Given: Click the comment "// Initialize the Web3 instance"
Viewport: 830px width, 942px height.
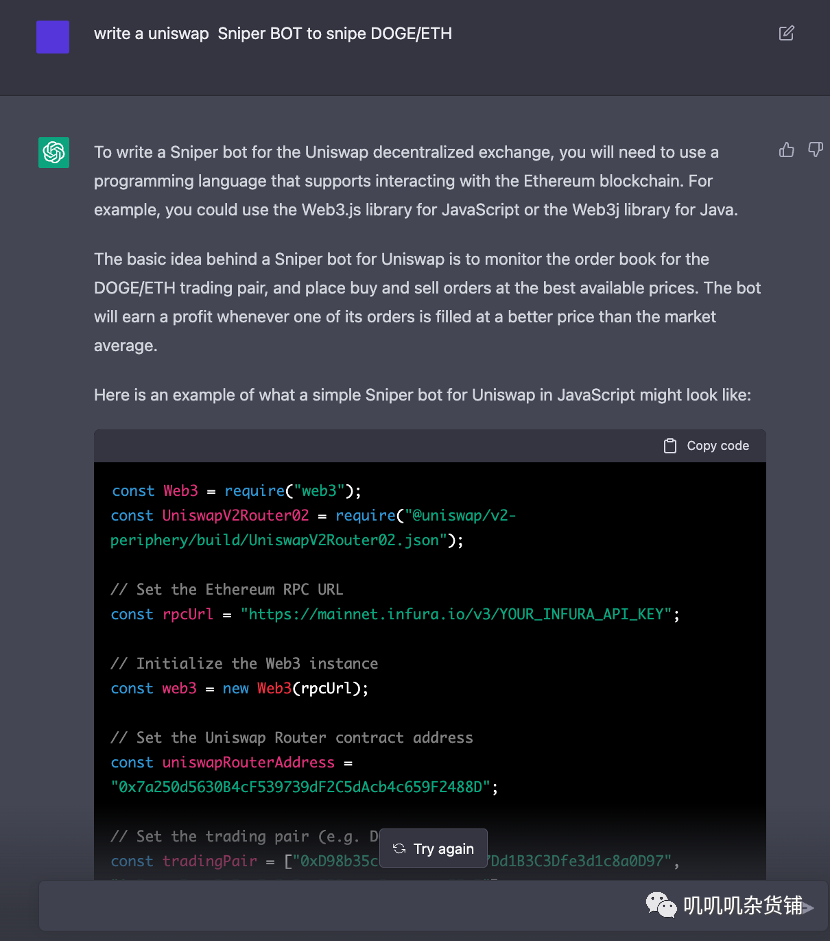Looking at the screenshot, I should point(244,663).
